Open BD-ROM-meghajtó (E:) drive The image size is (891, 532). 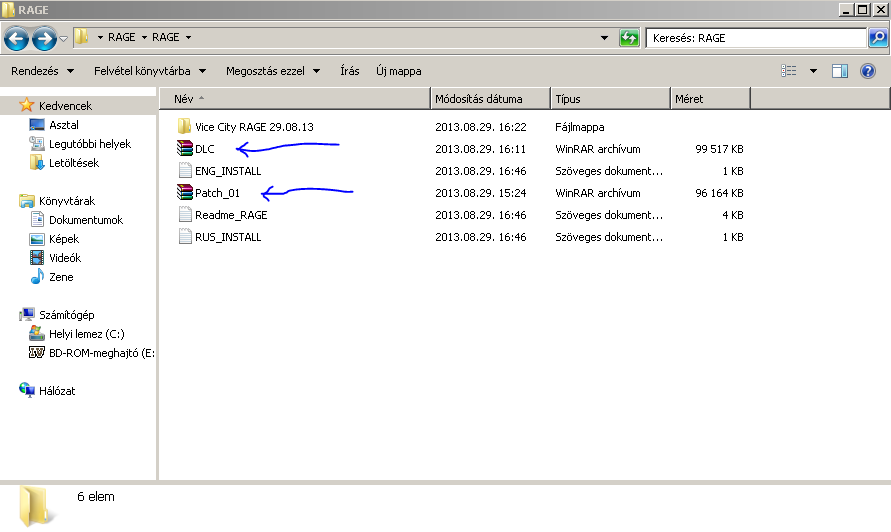click(x=102, y=353)
